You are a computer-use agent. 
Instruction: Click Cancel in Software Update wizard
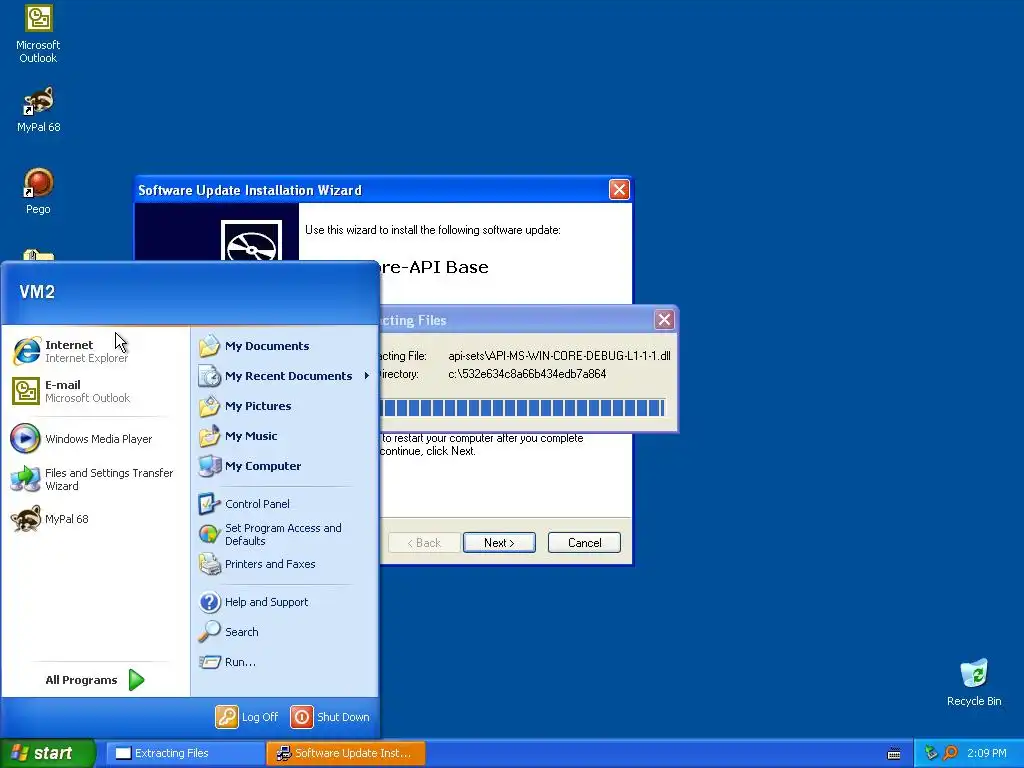pos(584,543)
